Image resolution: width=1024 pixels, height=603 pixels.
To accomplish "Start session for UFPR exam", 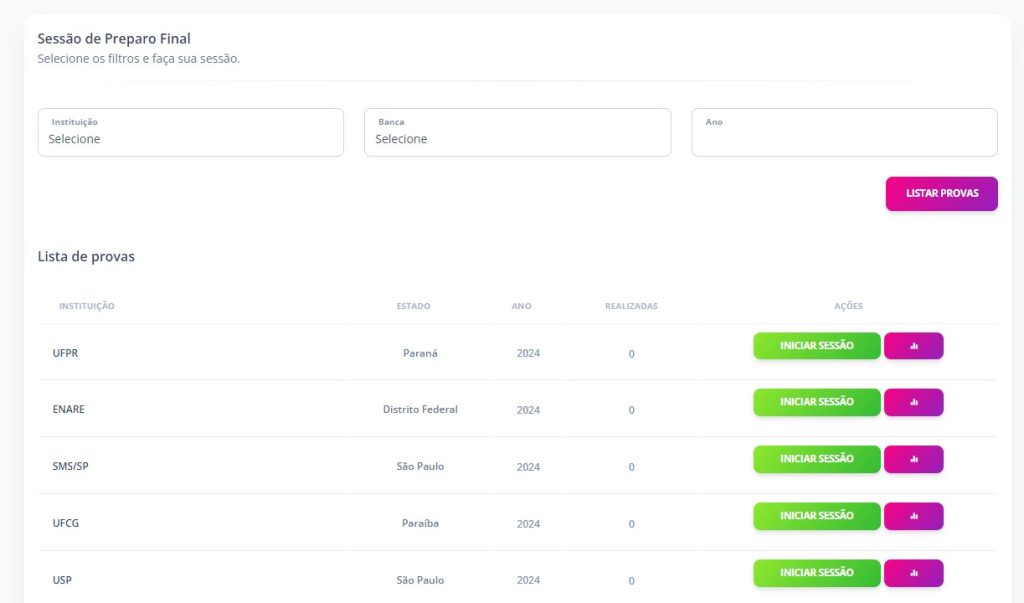I will [x=816, y=346].
